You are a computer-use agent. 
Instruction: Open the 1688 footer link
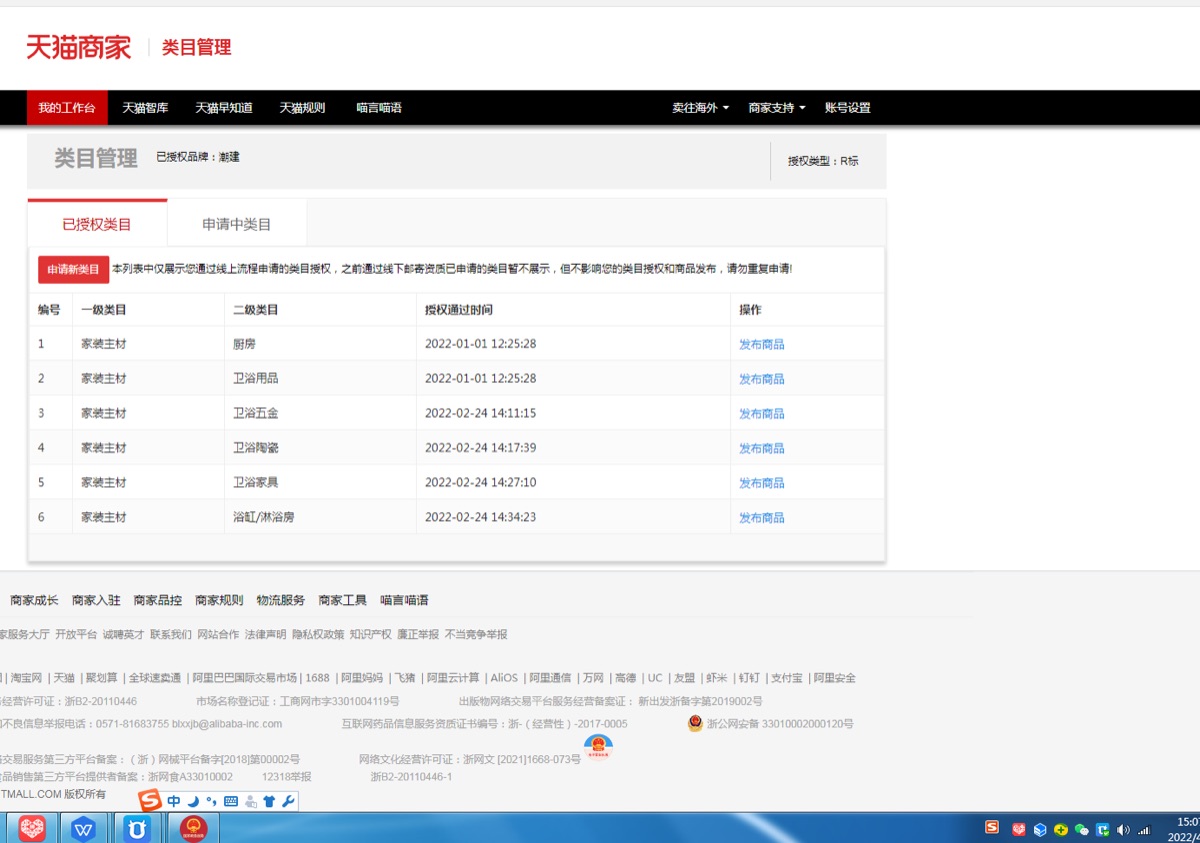click(x=318, y=678)
